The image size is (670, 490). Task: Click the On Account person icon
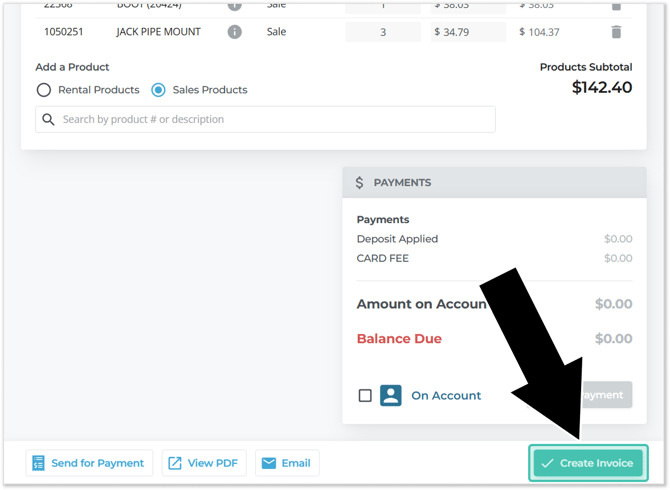click(x=391, y=395)
